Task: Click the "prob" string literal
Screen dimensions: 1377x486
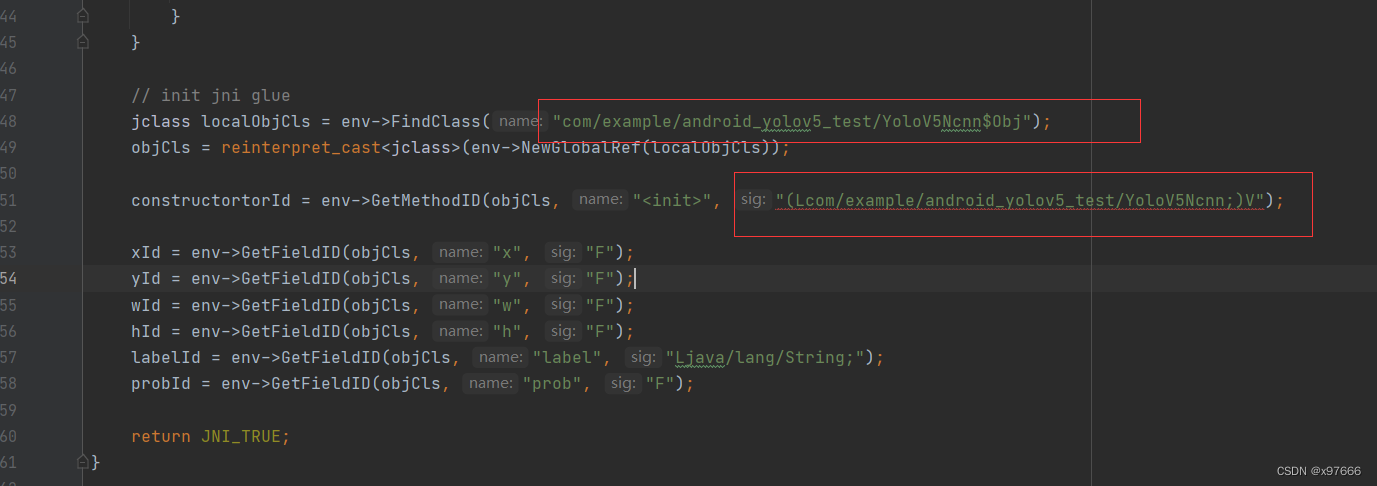Action: [551, 383]
